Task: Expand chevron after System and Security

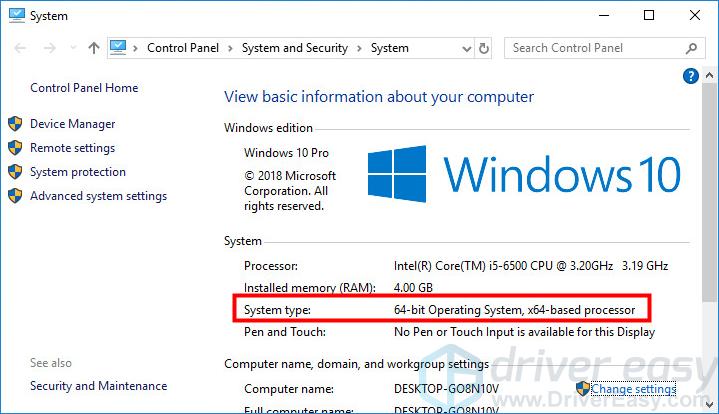Action: (x=360, y=48)
